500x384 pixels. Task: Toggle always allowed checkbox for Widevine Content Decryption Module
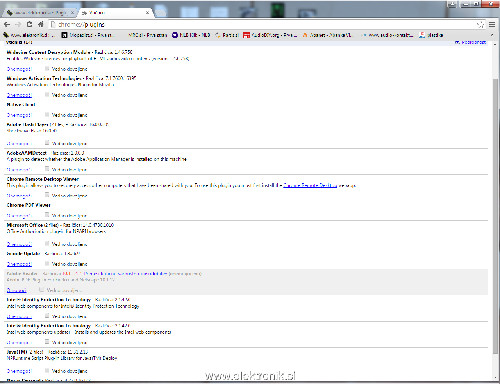pos(47,69)
